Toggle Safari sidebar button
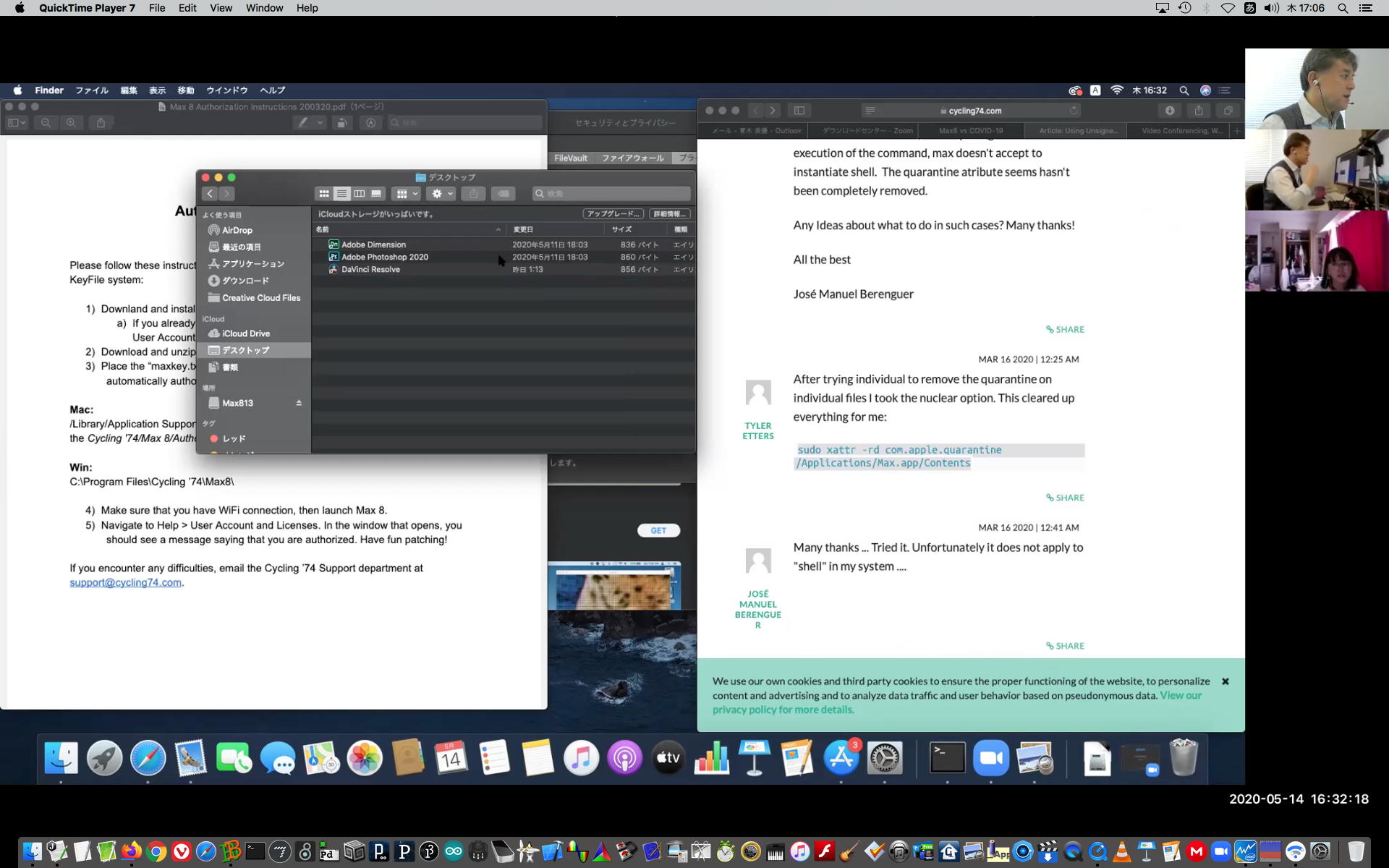 pos(799,111)
